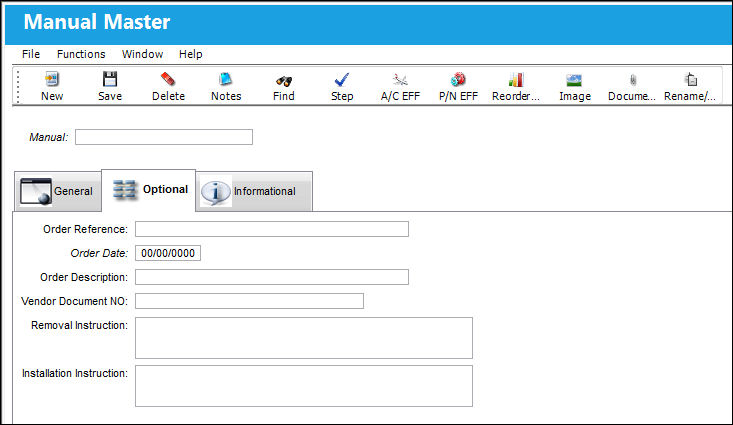Screen dimensions: 733x425
Task: Focus the Order Description field
Action: [x=272, y=277]
